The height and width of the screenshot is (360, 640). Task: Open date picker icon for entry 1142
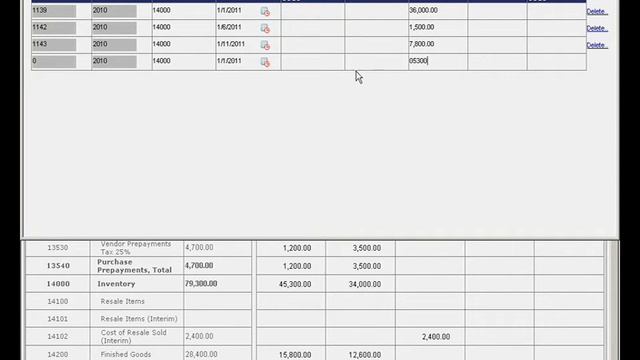click(x=265, y=28)
